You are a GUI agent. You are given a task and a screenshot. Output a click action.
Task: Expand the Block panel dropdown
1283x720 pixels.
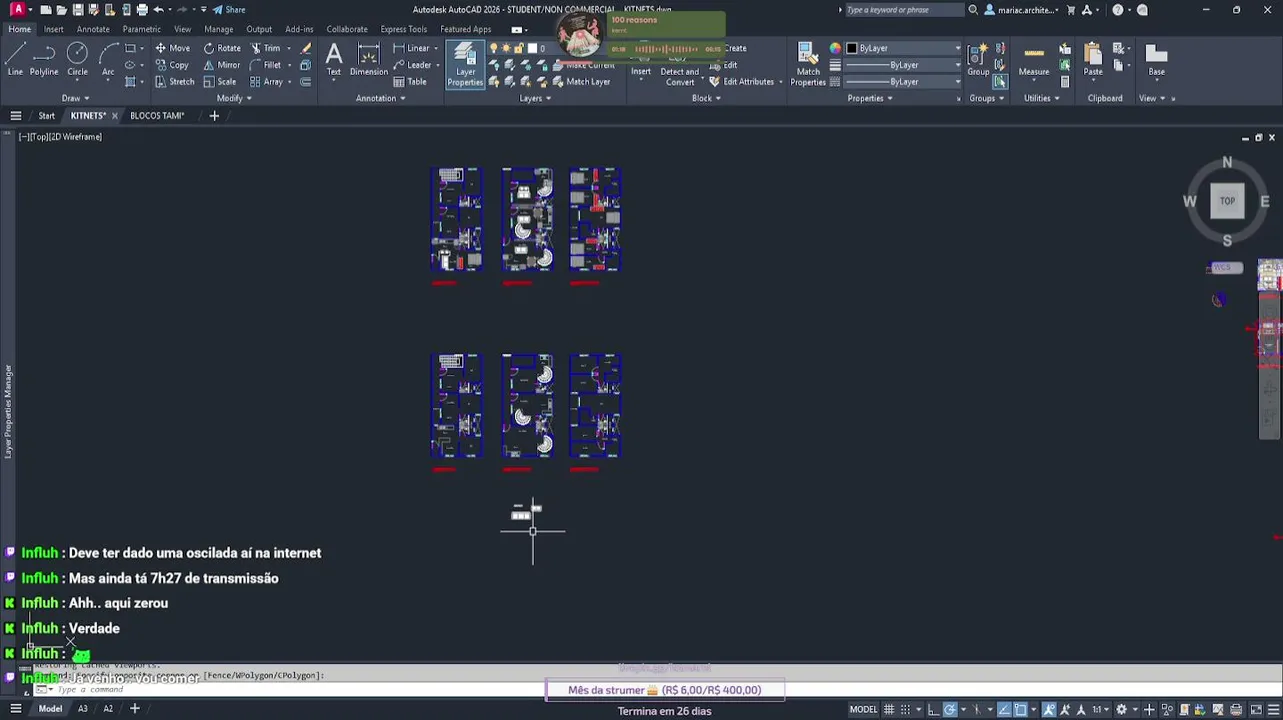click(x=706, y=98)
